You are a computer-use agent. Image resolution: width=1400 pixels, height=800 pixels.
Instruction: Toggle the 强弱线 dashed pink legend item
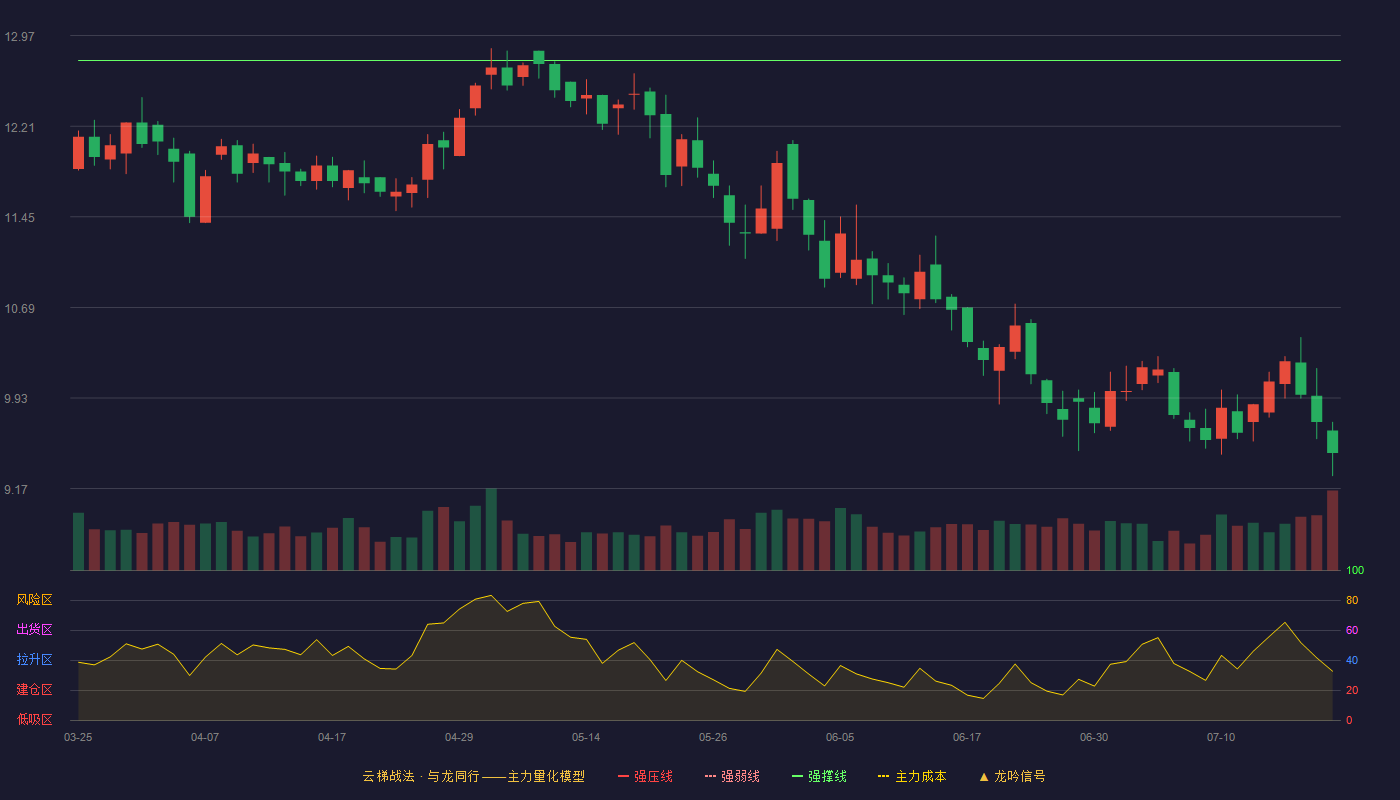click(732, 776)
